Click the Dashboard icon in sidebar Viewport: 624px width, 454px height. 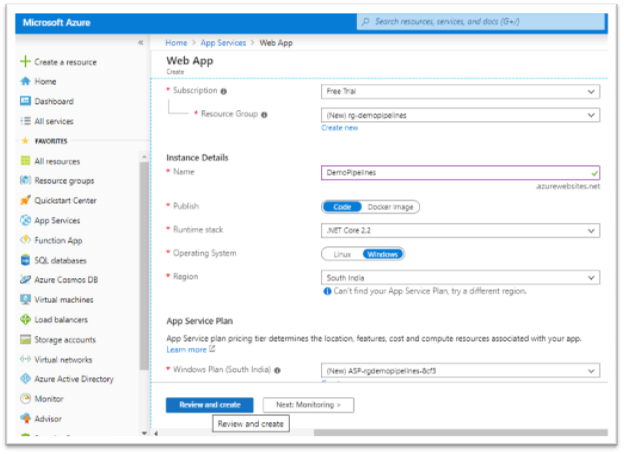tap(25, 101)
